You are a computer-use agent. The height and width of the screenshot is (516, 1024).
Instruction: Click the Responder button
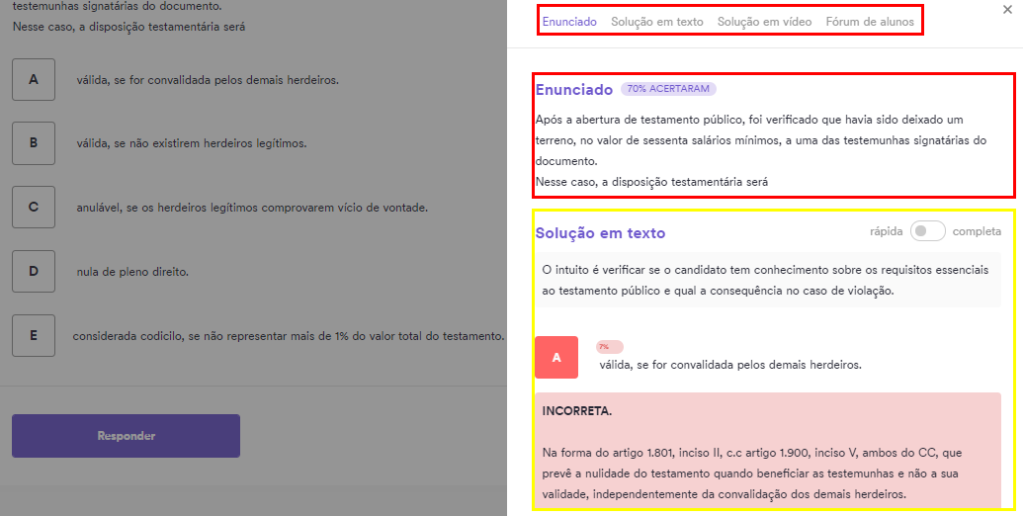pos(126,436)
